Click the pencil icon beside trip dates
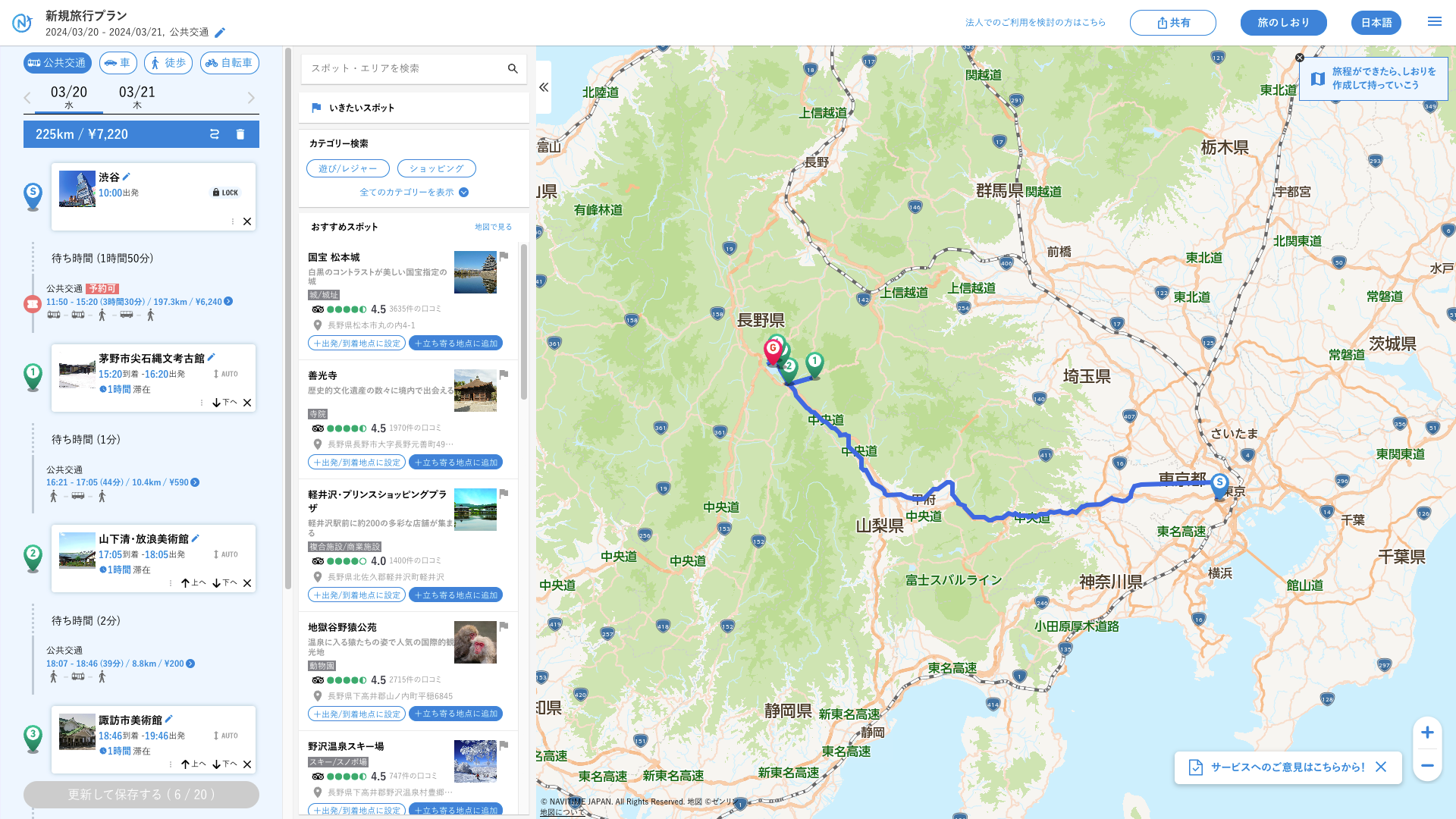1456x819 pixels. pos(220,33)
